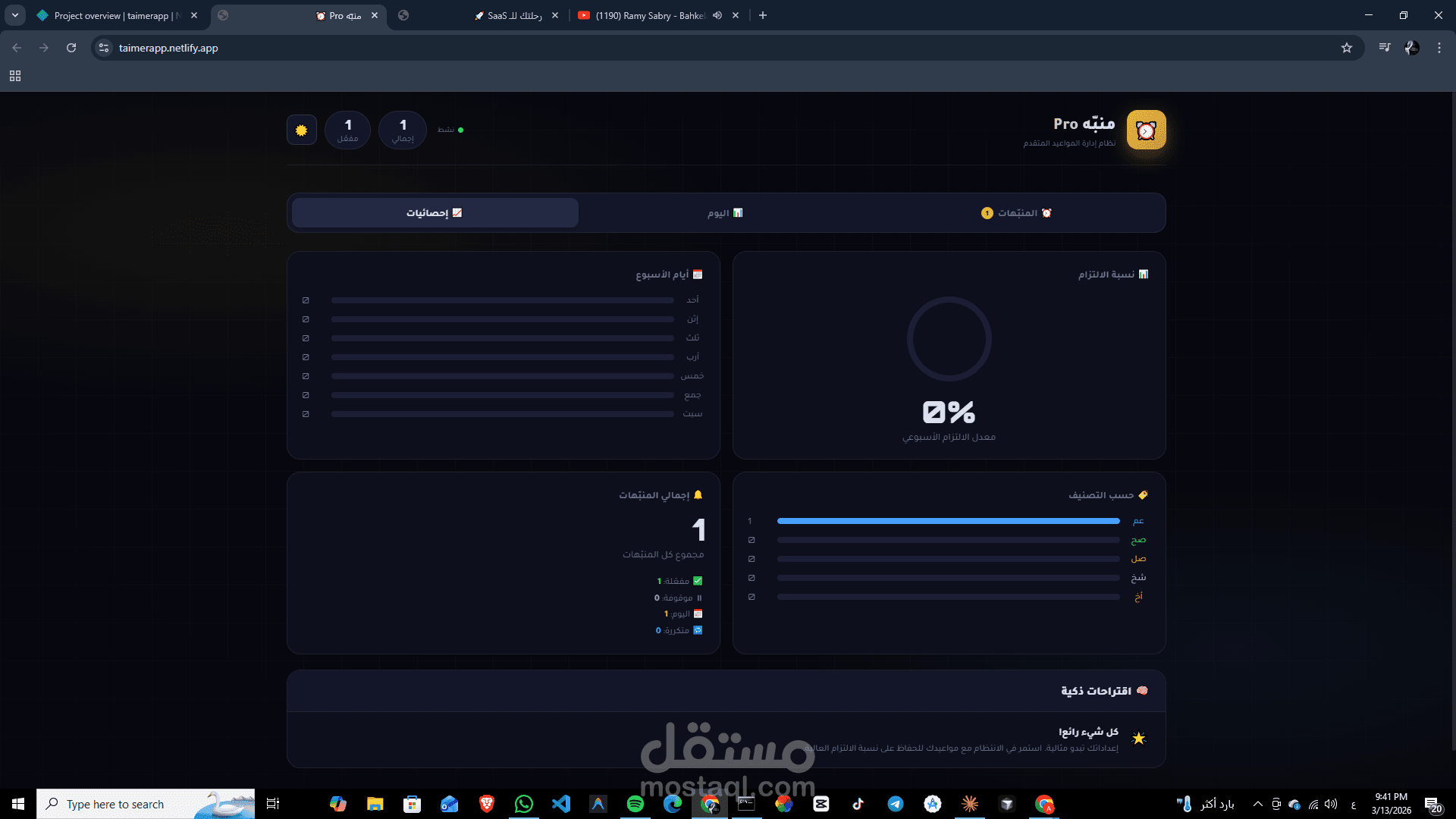
Task: Show hidden system tray icons chevron
Action: click(1257, 804)
